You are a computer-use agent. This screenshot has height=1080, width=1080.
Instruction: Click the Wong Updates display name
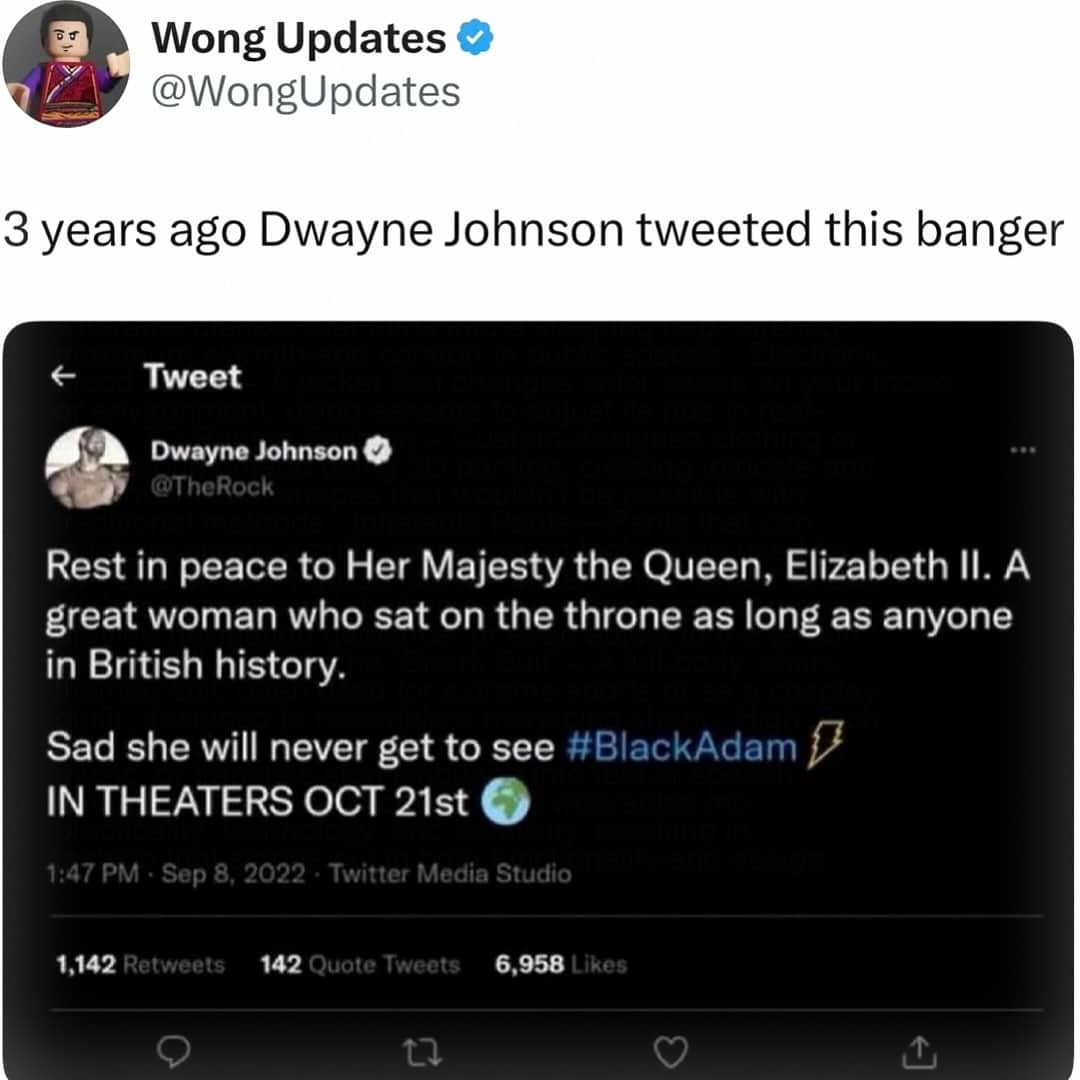[x=299, y=38]
